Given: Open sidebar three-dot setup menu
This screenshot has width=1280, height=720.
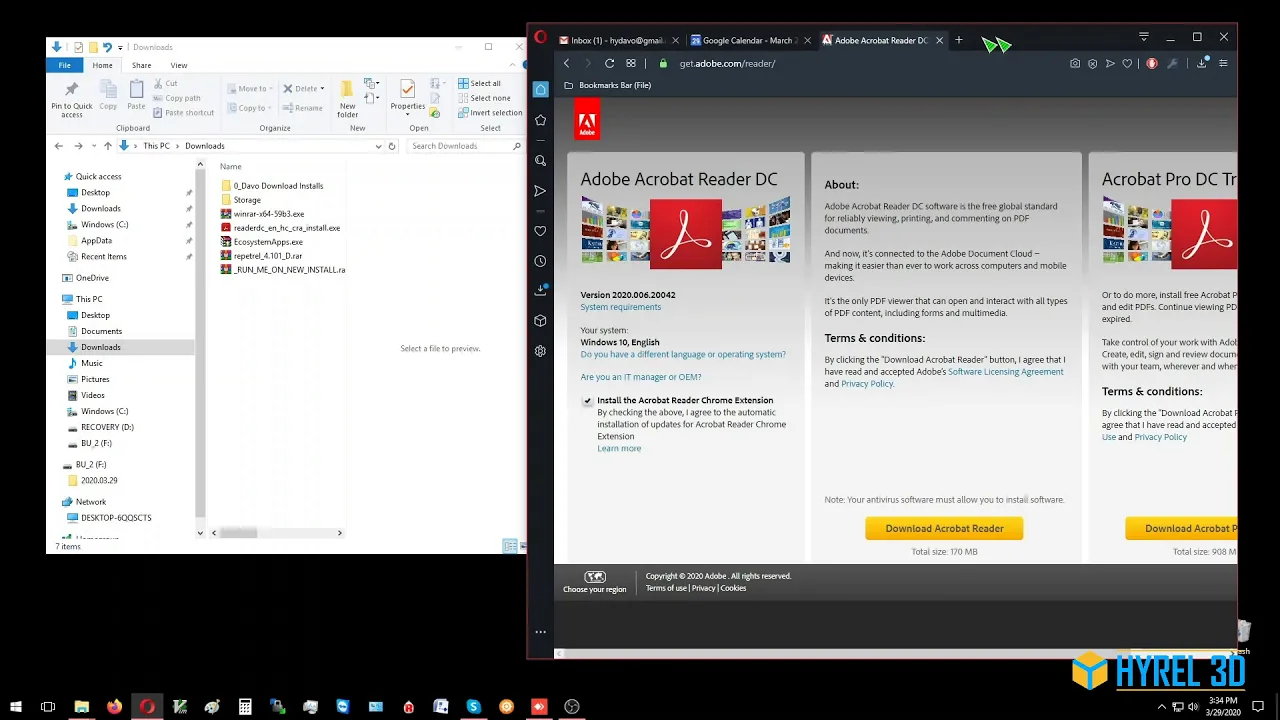Looking at the screenshot, I should click(540, 632).
